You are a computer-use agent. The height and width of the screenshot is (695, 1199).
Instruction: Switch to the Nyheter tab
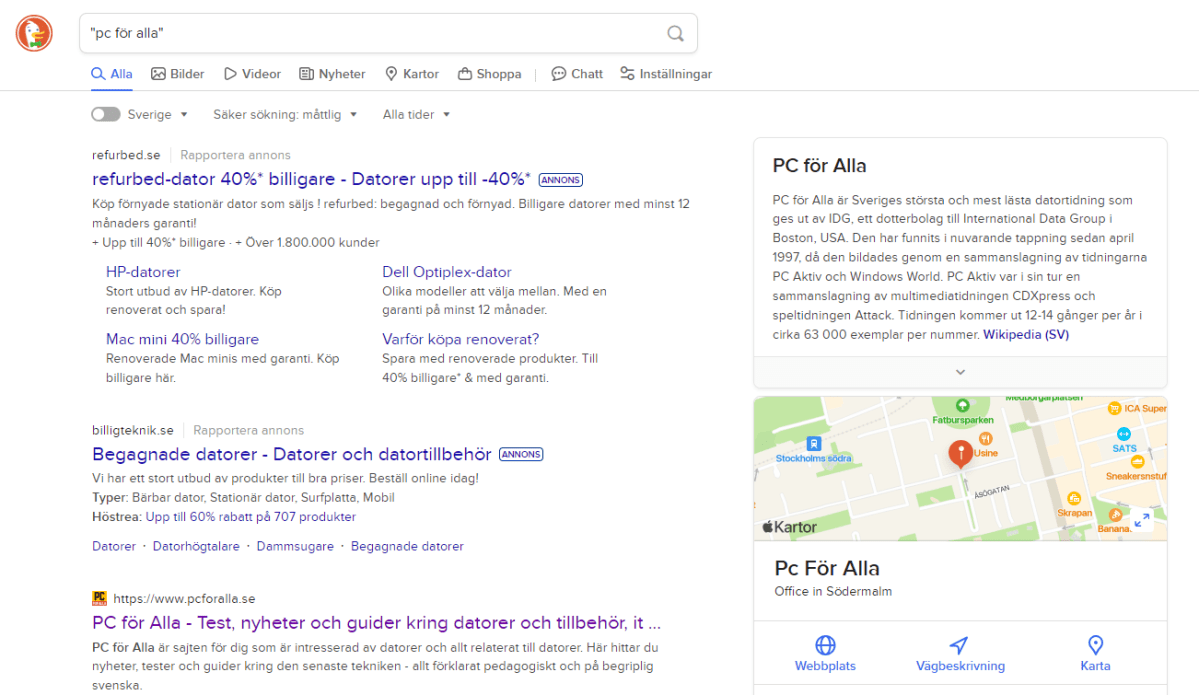pyautogui.click(x=331, y=73)
